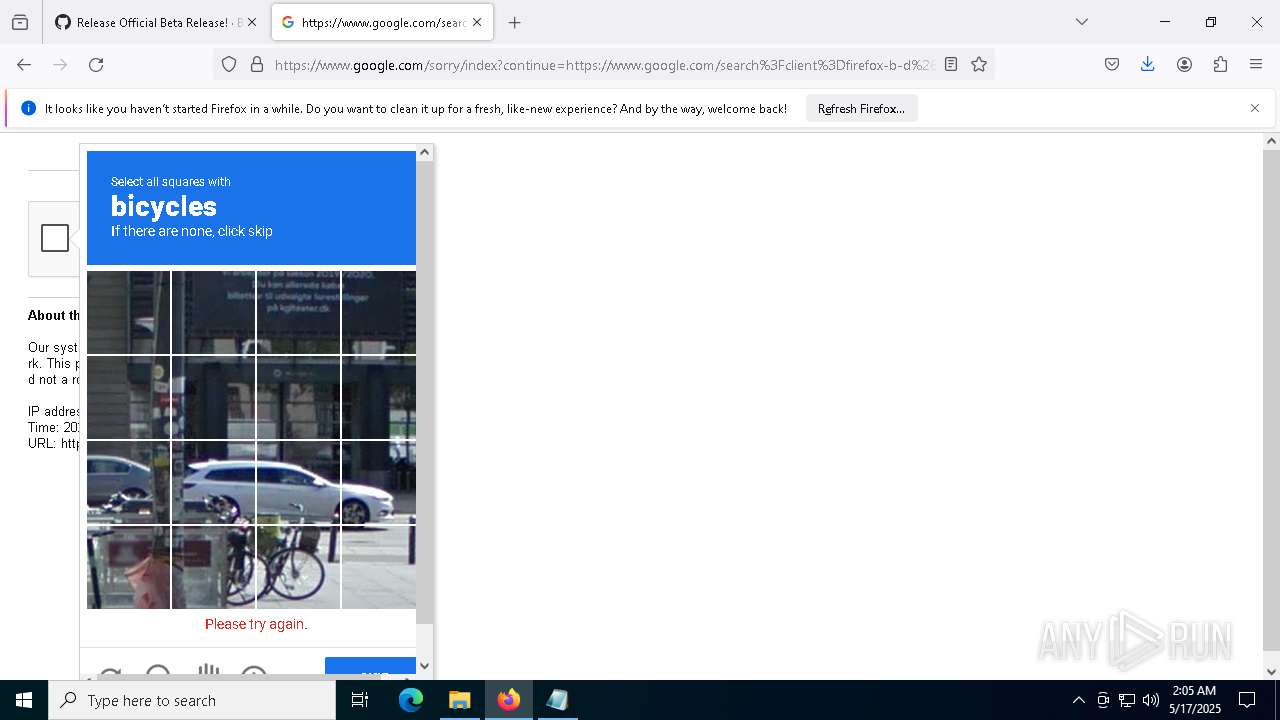Click the address bar URL field

coord(605,65)
